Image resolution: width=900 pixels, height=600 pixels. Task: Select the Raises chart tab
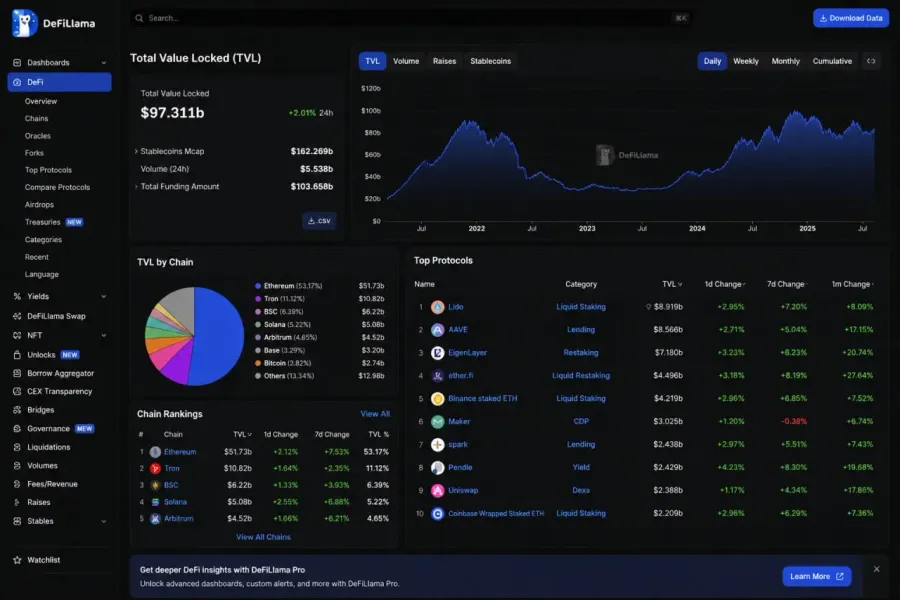(444, 61)
